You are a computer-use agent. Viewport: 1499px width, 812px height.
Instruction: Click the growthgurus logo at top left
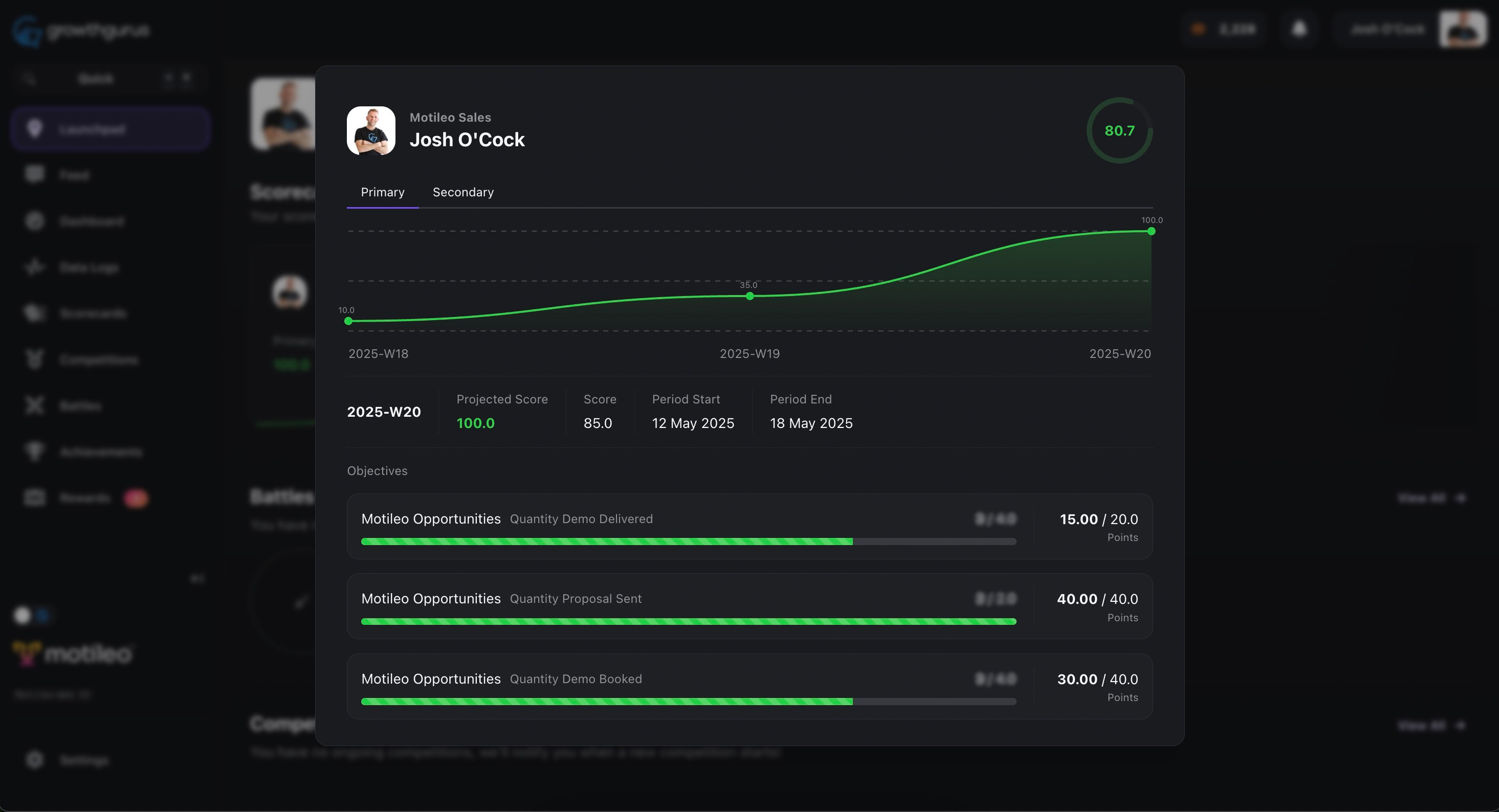(81, 30)
